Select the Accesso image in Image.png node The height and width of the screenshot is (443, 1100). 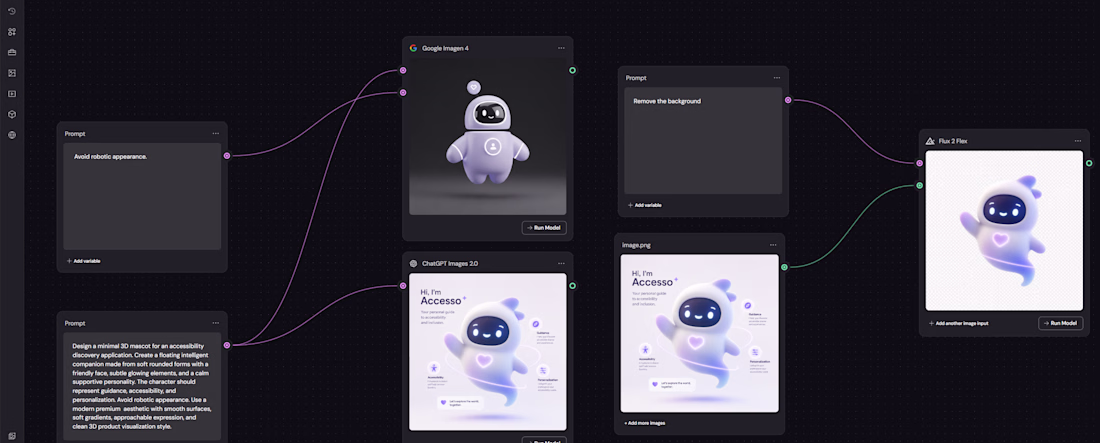coord(699,333)
